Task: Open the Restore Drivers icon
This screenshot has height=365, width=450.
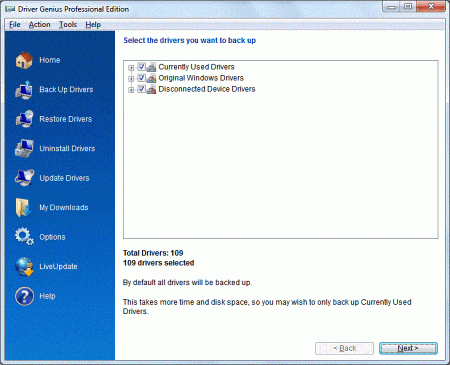Action: coord(24,119)
